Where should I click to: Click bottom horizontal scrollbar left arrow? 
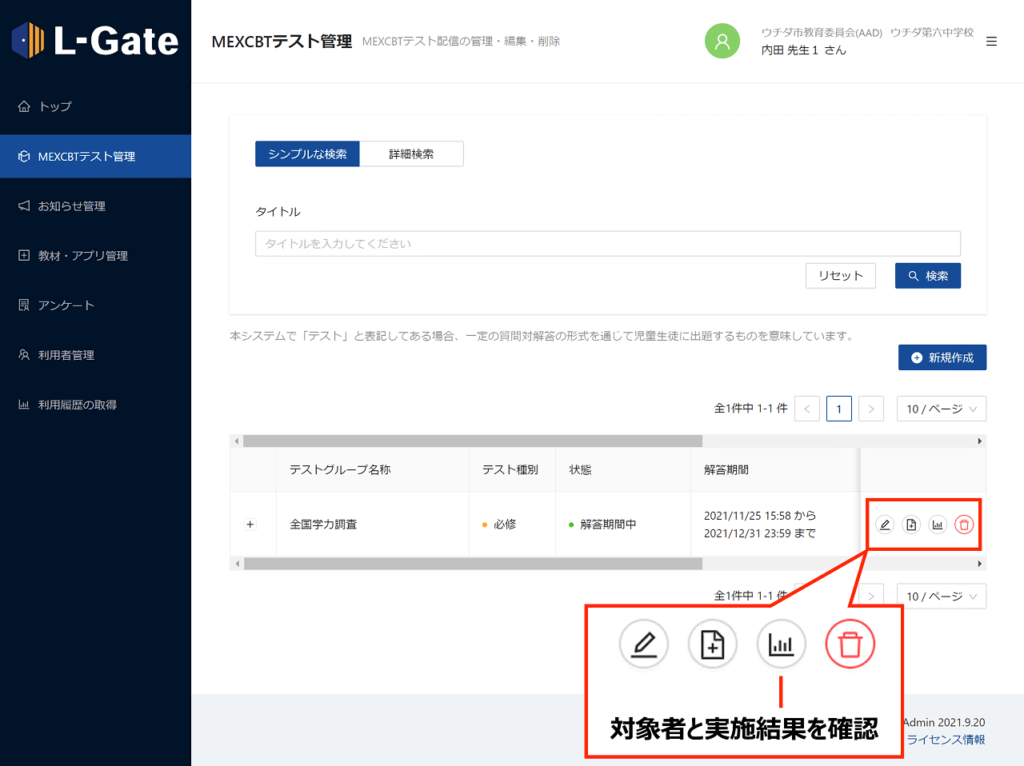click(x=236, y=564)
